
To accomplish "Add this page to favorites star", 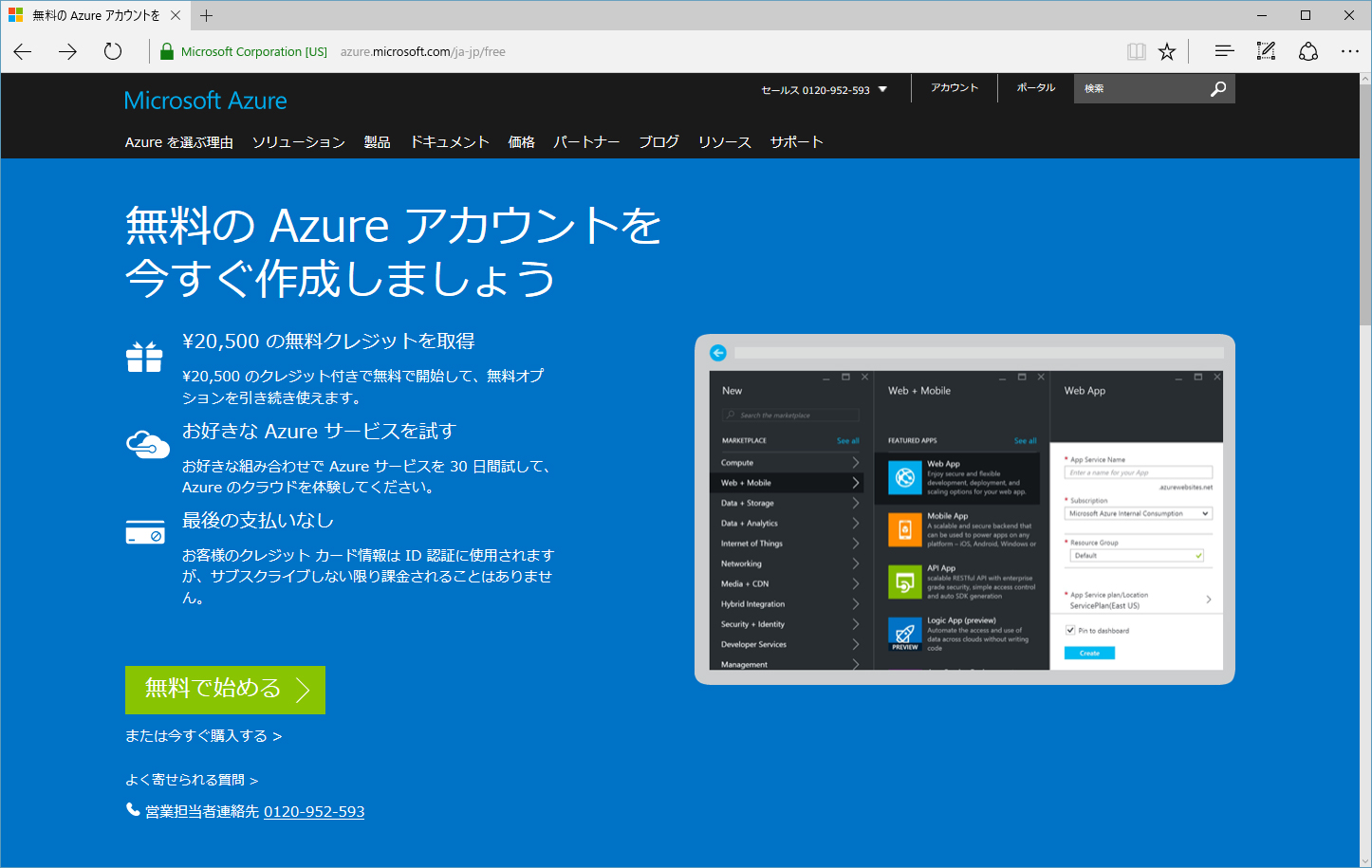I will click(1167, 51).
